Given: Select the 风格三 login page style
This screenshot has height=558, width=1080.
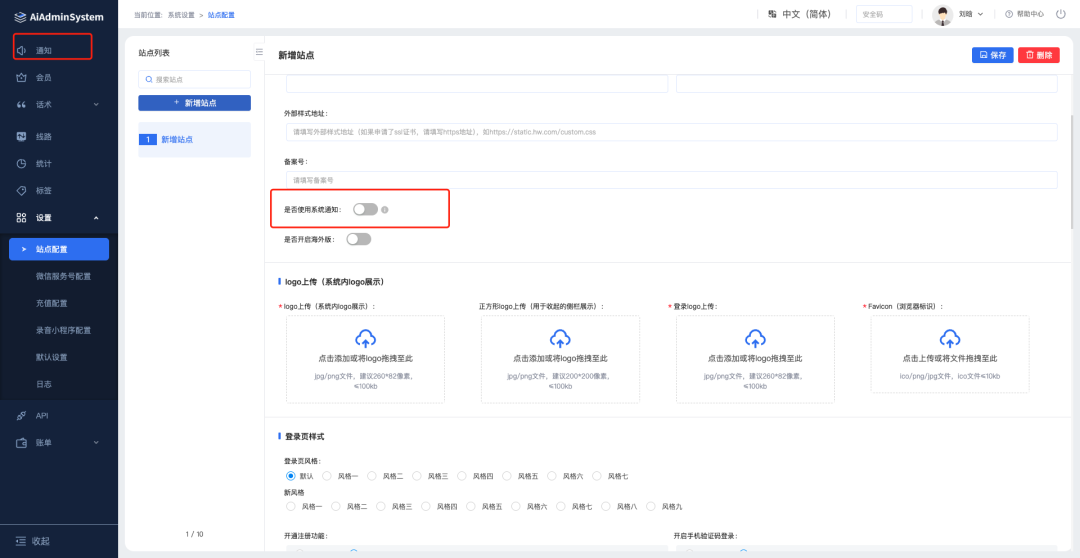Looking at the screenshot, I should coord(419,476).
